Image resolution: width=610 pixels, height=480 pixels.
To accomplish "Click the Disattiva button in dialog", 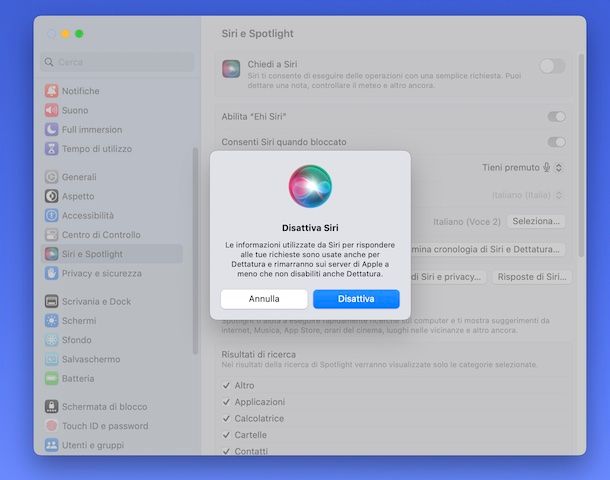I will 356,299.
